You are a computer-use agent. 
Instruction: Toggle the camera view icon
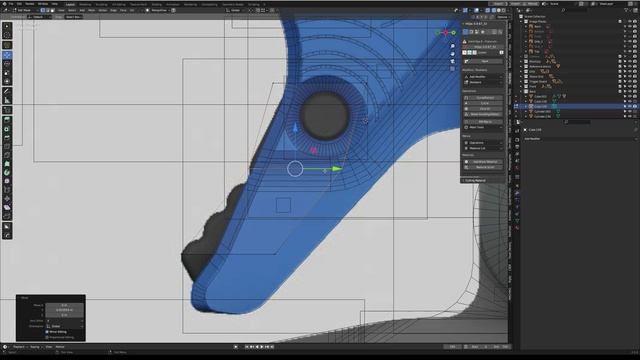pos(452,61)
